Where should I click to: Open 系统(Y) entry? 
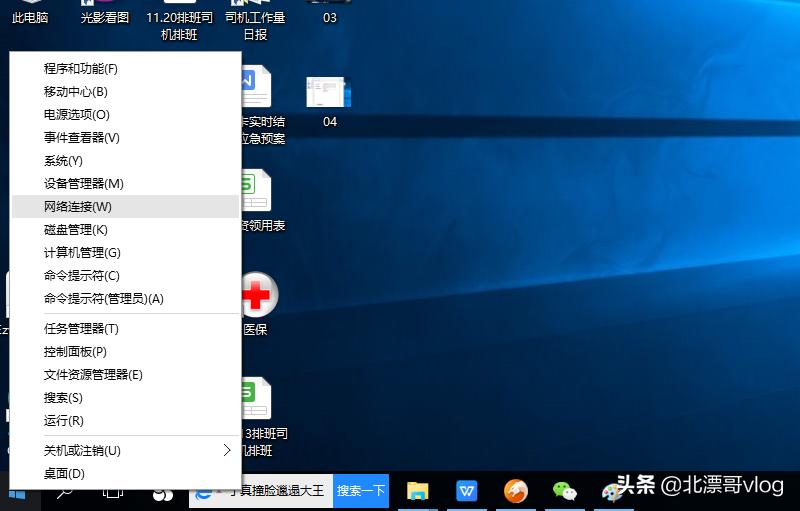pyautogui.click(x=125, y=161)
